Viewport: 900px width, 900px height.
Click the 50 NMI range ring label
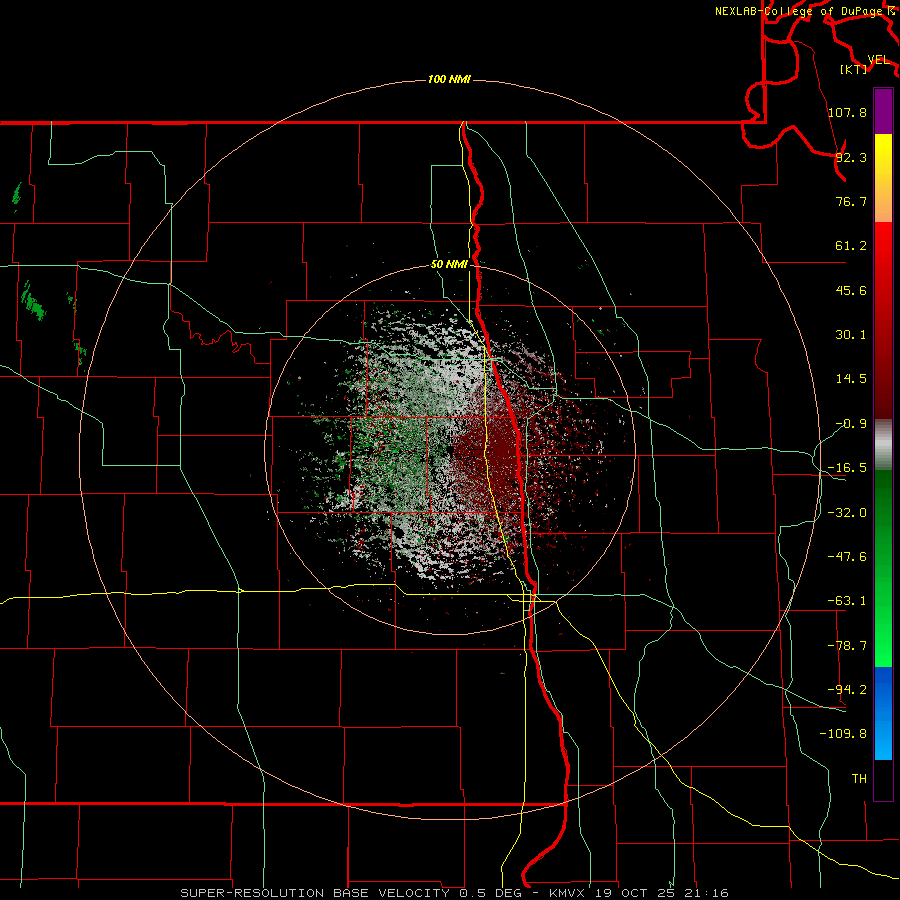click(x=449, y=264)
